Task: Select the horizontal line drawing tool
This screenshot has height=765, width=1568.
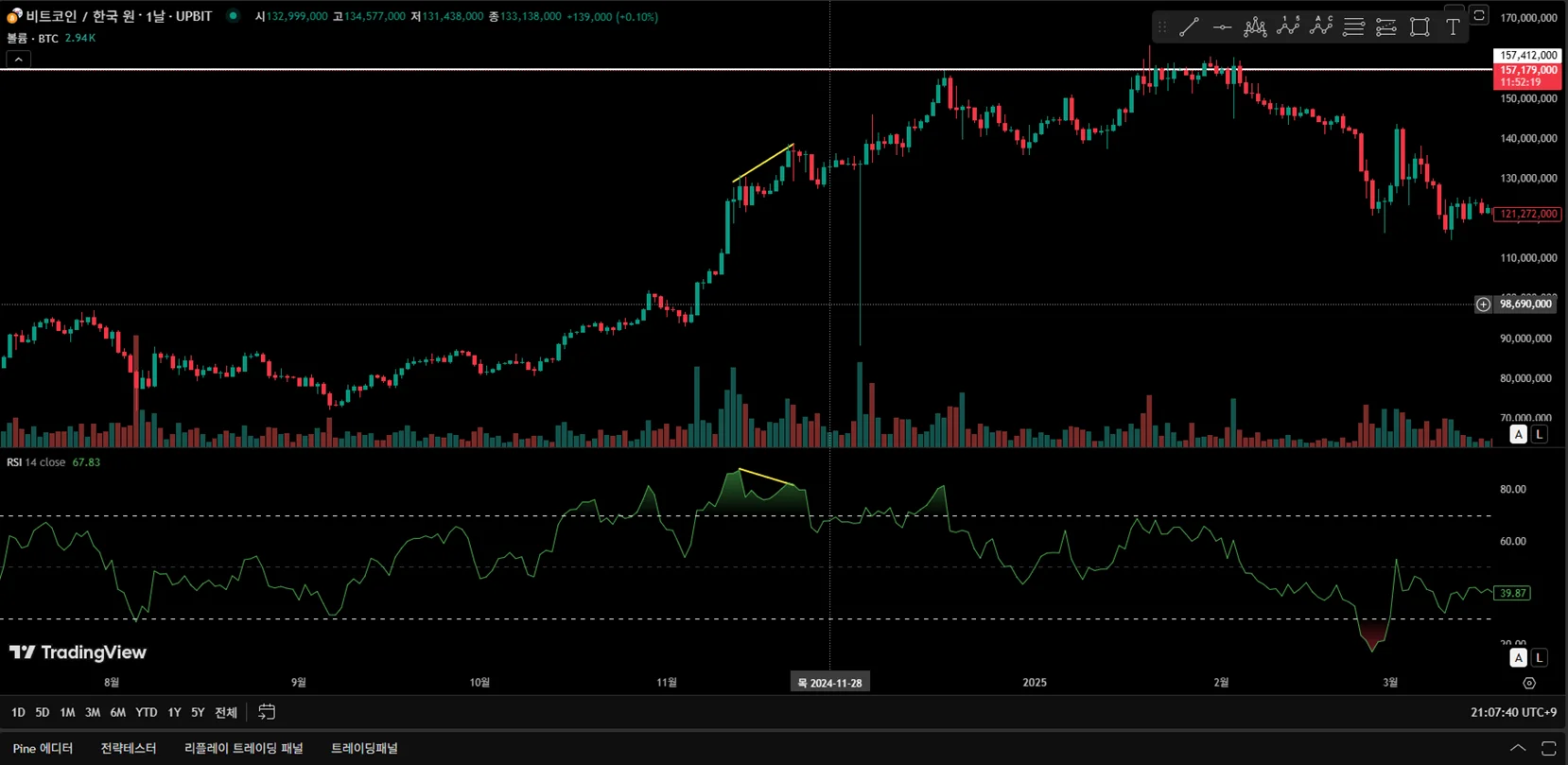Action: pos(1222,27)
